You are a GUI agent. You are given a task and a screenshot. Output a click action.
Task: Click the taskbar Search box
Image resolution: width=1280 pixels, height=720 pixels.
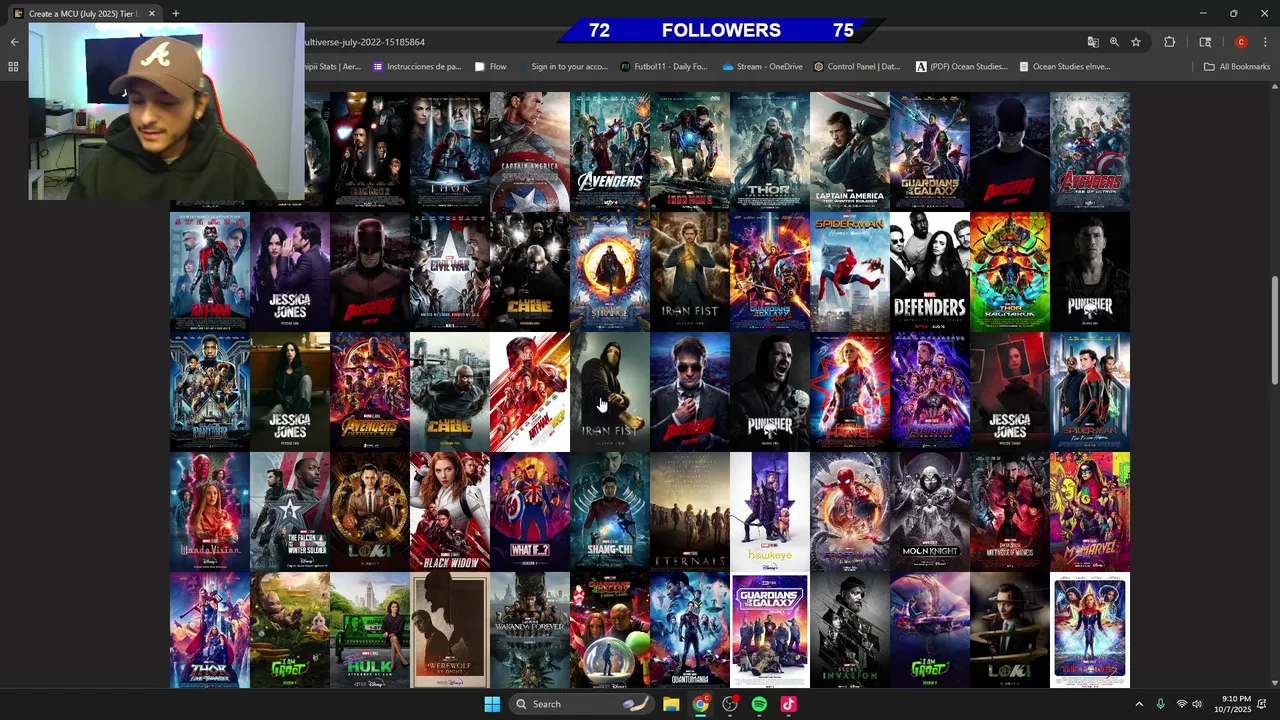pyautogui.click(x=581, y=704)
